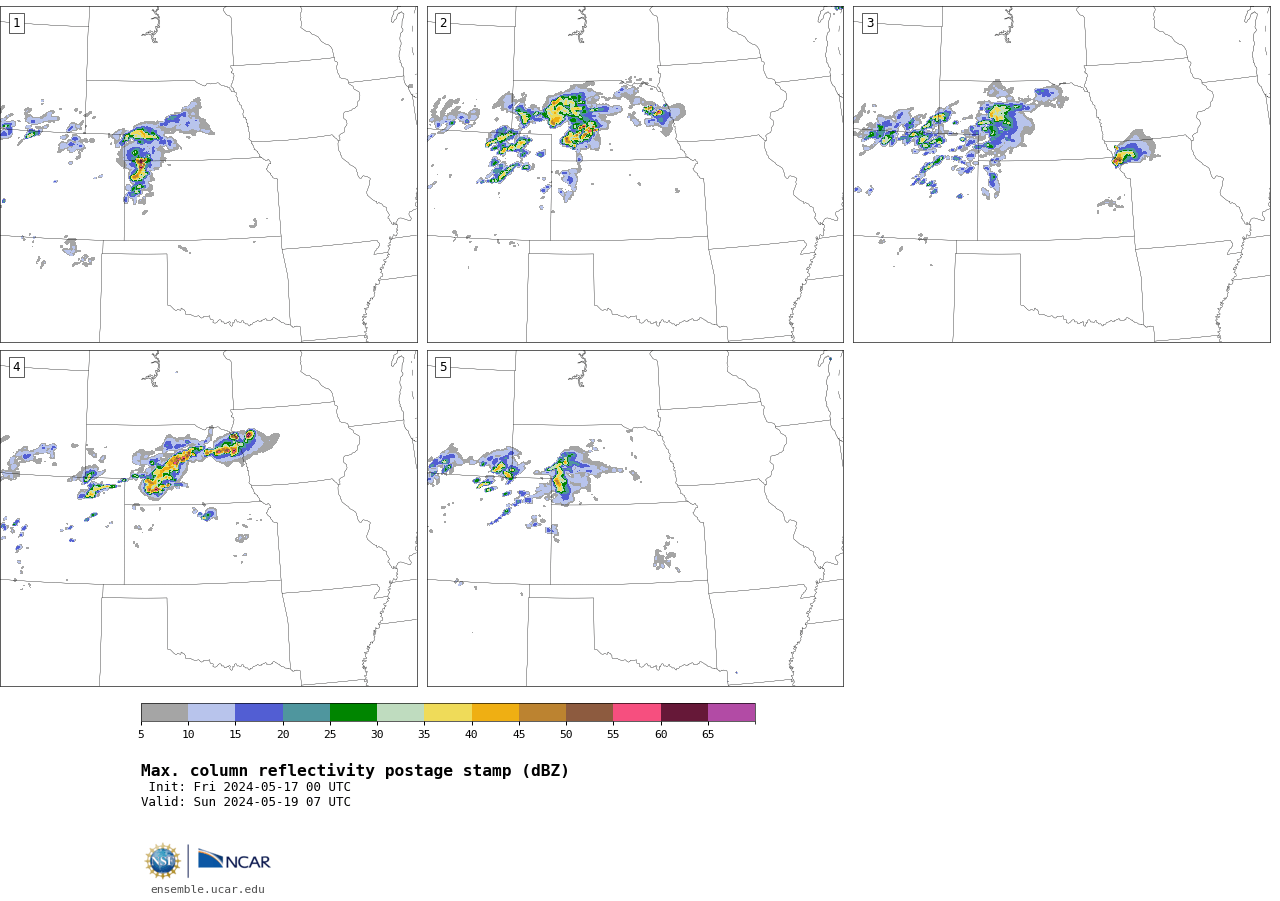The image size is (1280, 901).
Task: Click the maroon 60-65 dBZ swatch
Action: click(684, 713)
